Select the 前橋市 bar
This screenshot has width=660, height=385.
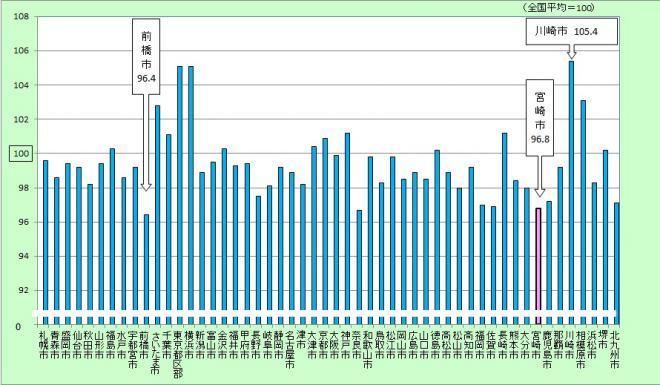tap(146, 269)
